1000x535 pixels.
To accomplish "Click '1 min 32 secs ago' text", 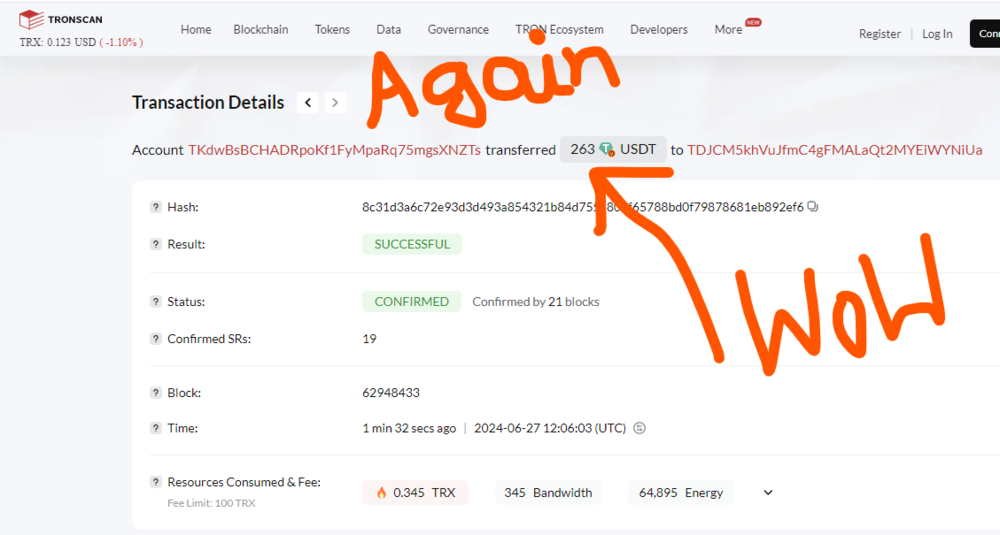I will click(x=409, y=428).
